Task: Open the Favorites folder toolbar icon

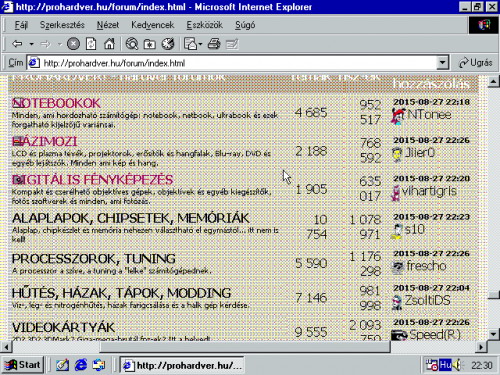Action: 150,44
